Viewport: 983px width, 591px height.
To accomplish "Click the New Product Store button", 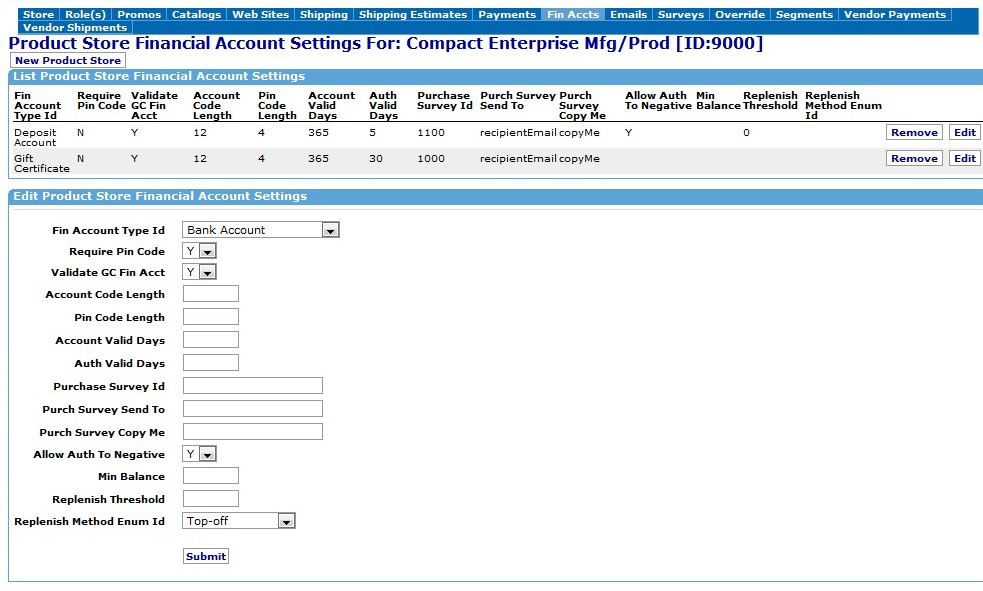I will 68,60.
